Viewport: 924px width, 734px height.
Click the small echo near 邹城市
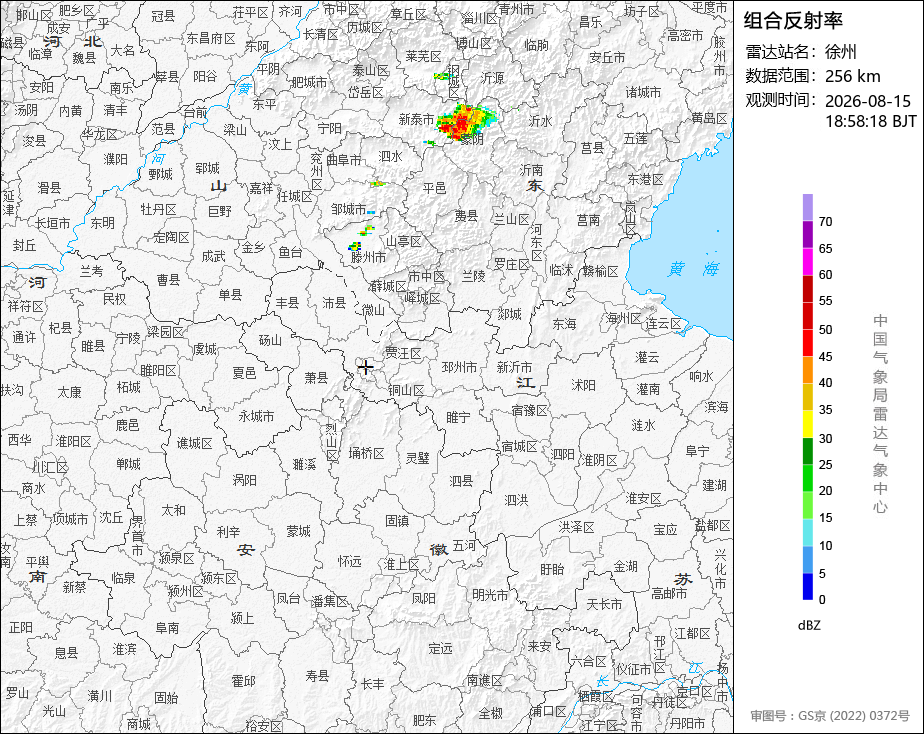point(371,212)
